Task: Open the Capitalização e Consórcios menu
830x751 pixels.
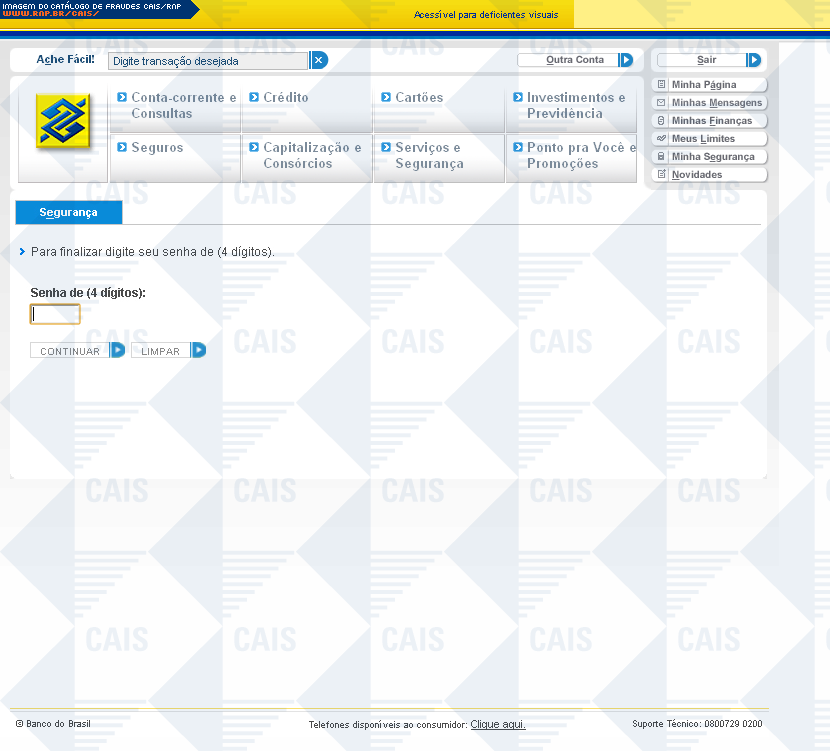Action: (x=311, y=155)
